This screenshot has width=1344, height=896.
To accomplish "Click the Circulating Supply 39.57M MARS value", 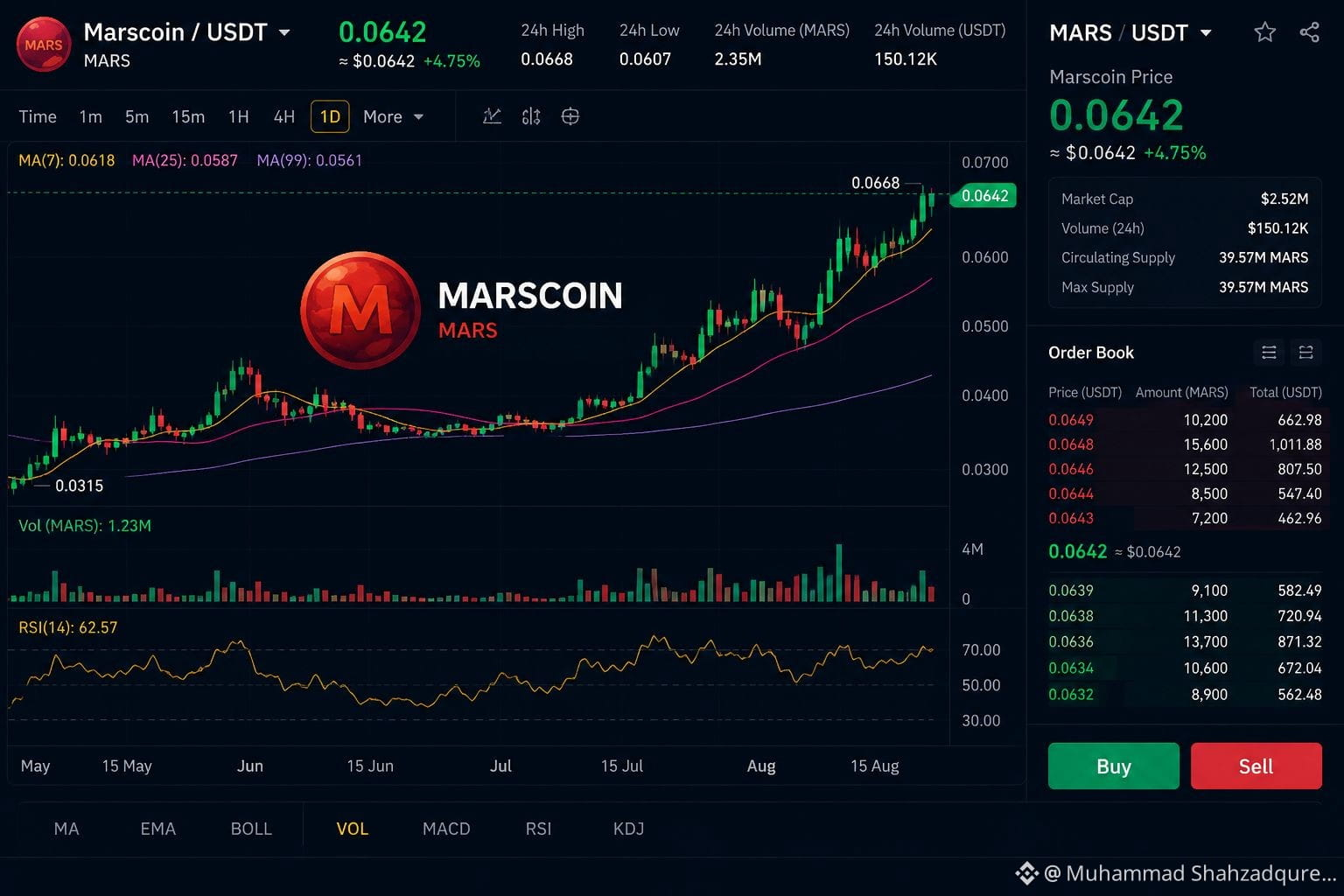I will pos(1263,257).
